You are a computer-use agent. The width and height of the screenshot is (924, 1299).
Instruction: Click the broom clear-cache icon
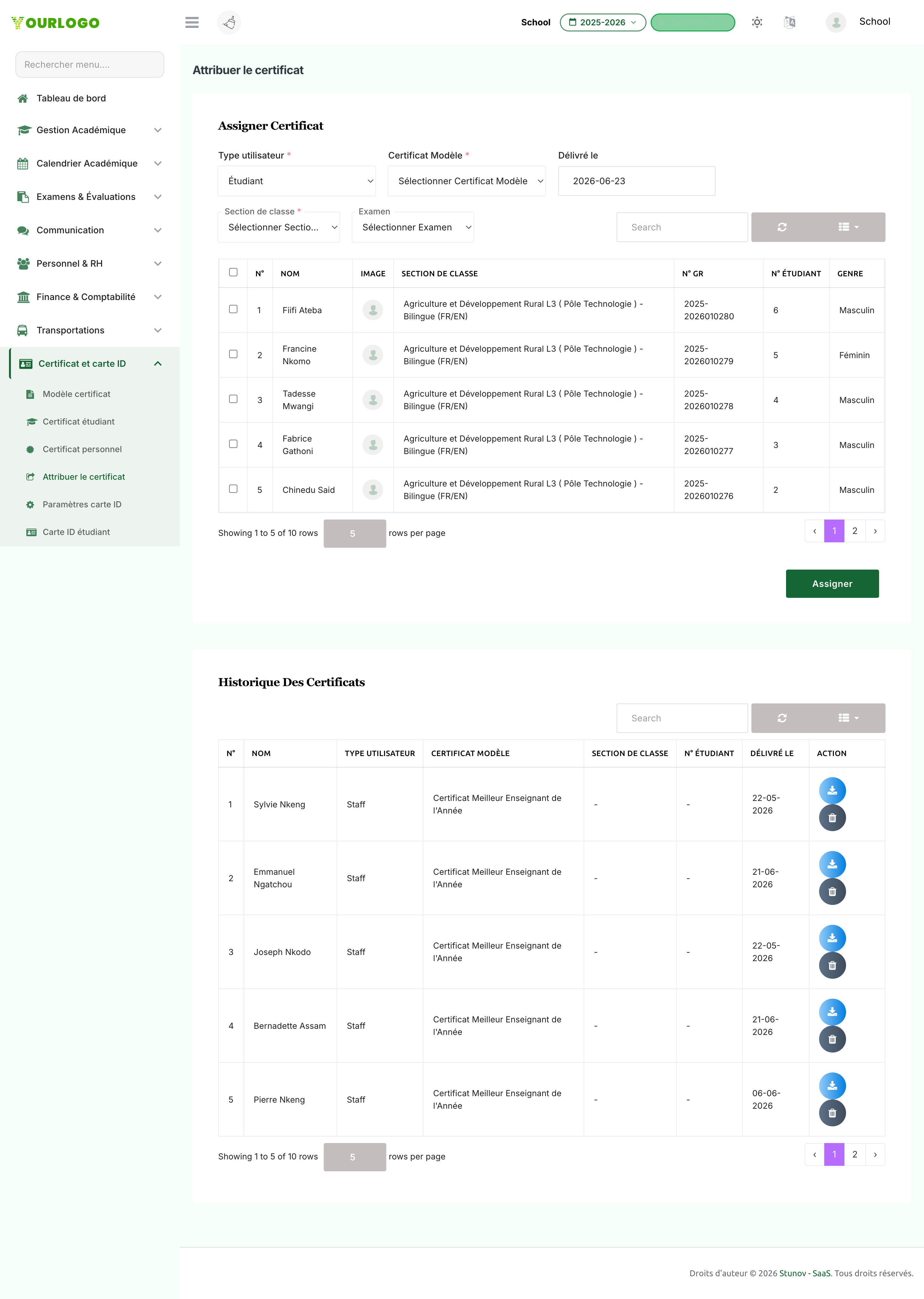[229, 22]
